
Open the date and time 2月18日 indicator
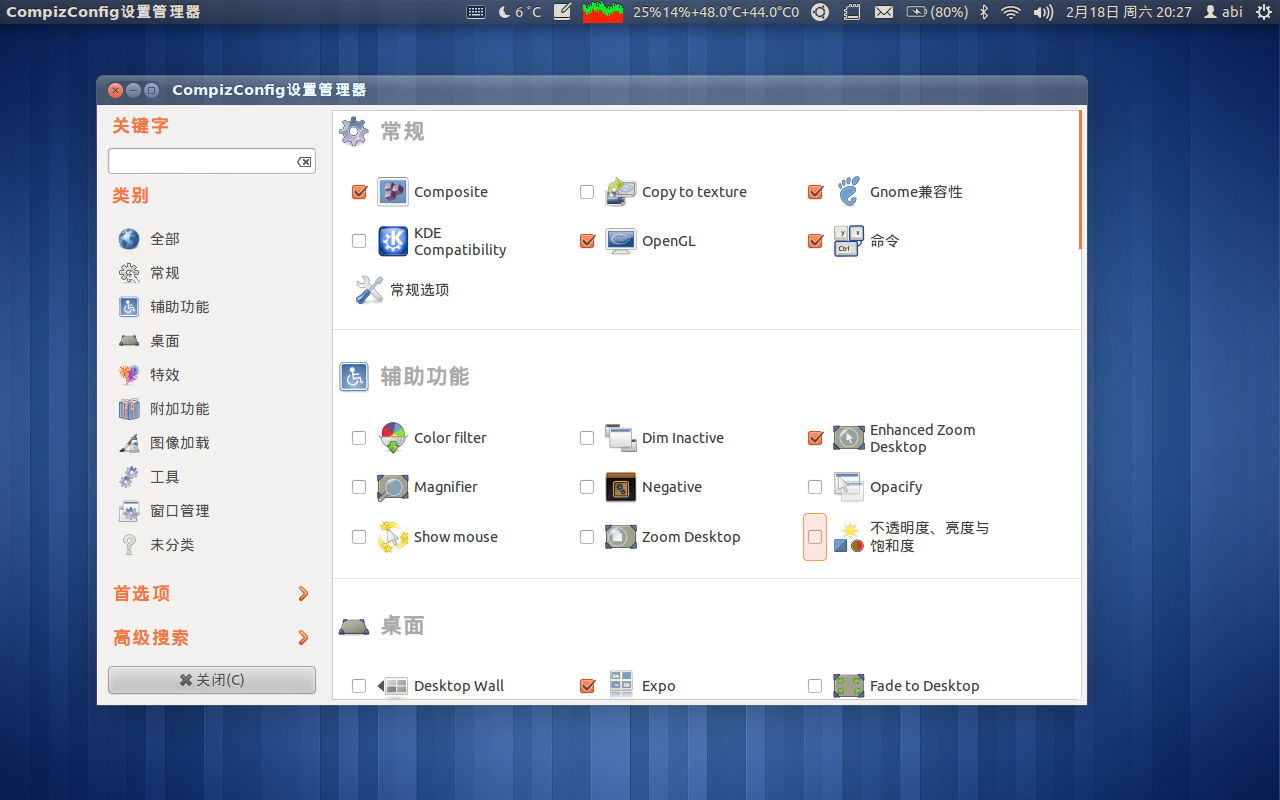click(1128, 12)
